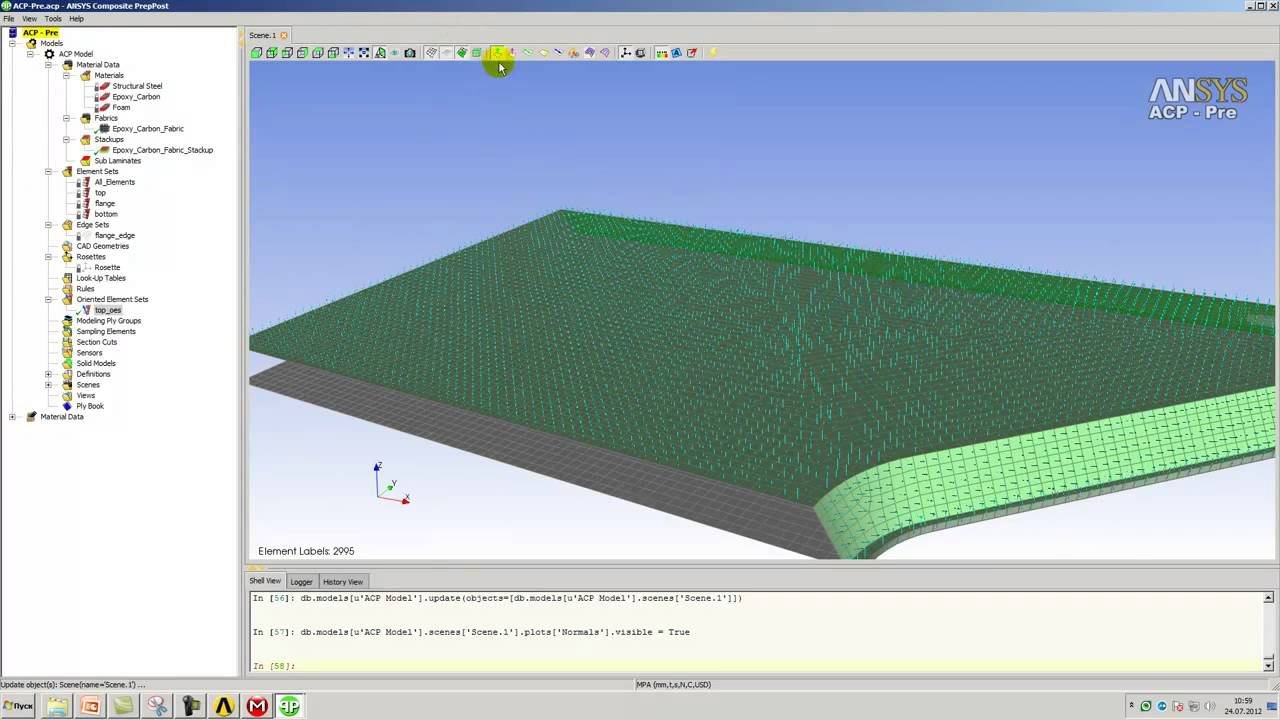Screen dimensions: 1280x720
Task: Click the light bulb toolbar icon
Action: coord(713,53)
